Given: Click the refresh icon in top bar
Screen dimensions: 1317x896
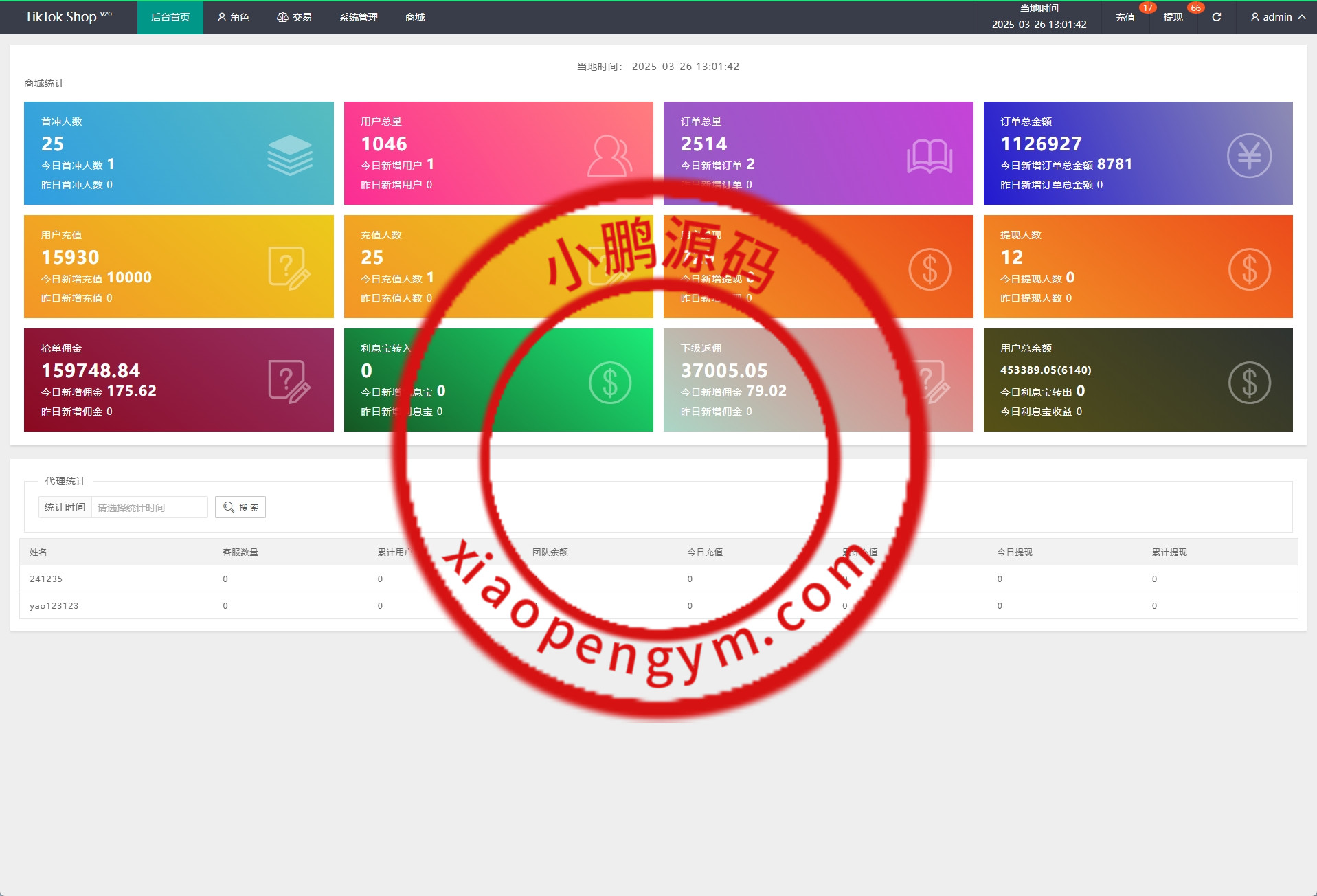Looking at the screenshot, I should [1216, 17].
